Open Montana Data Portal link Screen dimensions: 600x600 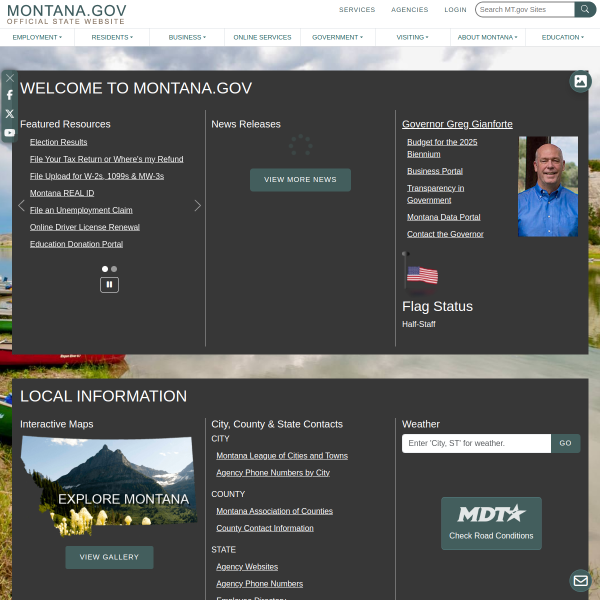444,217
